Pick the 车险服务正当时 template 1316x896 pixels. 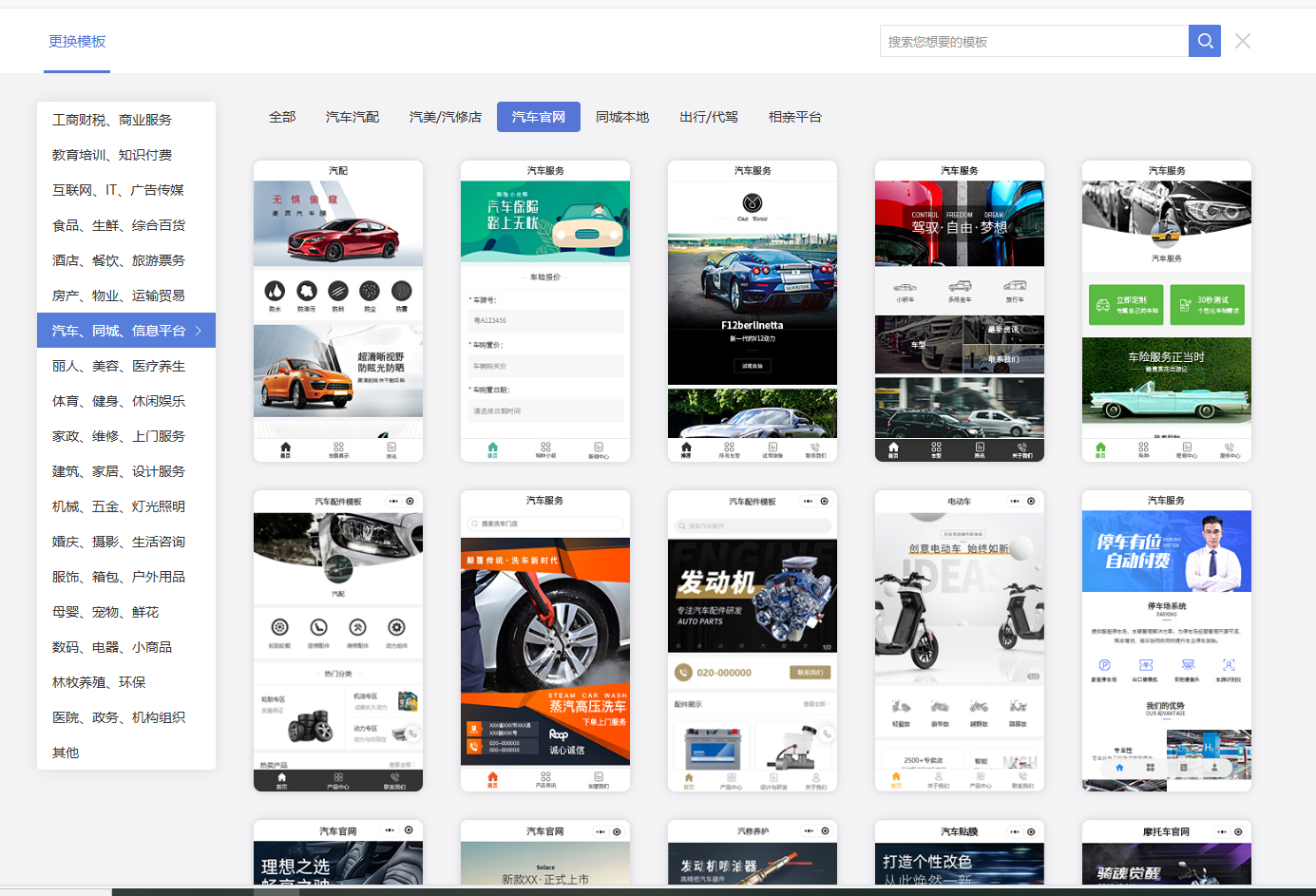click(x=1167, y=312)
